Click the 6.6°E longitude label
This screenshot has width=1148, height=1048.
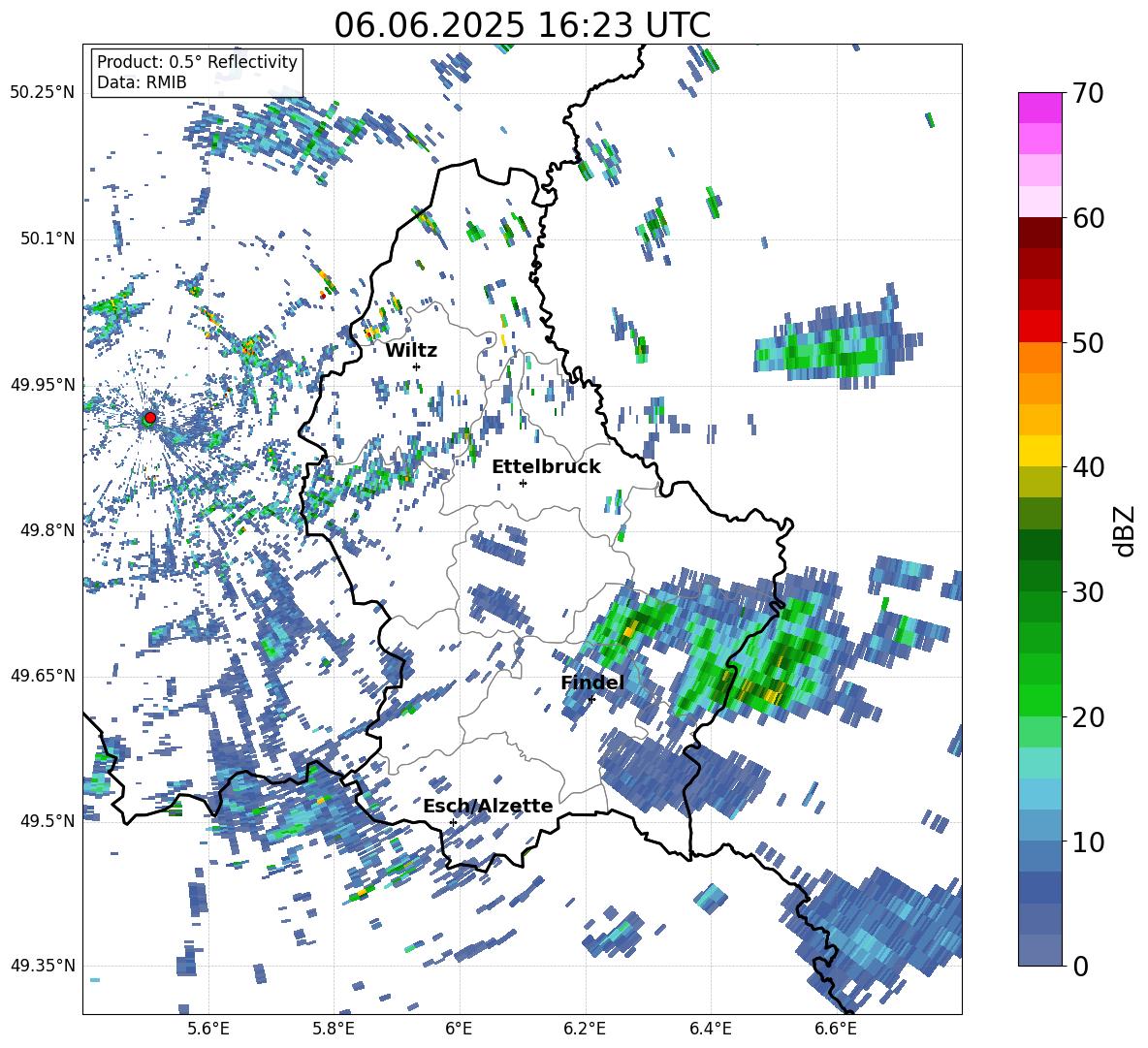pos(836,1029)
